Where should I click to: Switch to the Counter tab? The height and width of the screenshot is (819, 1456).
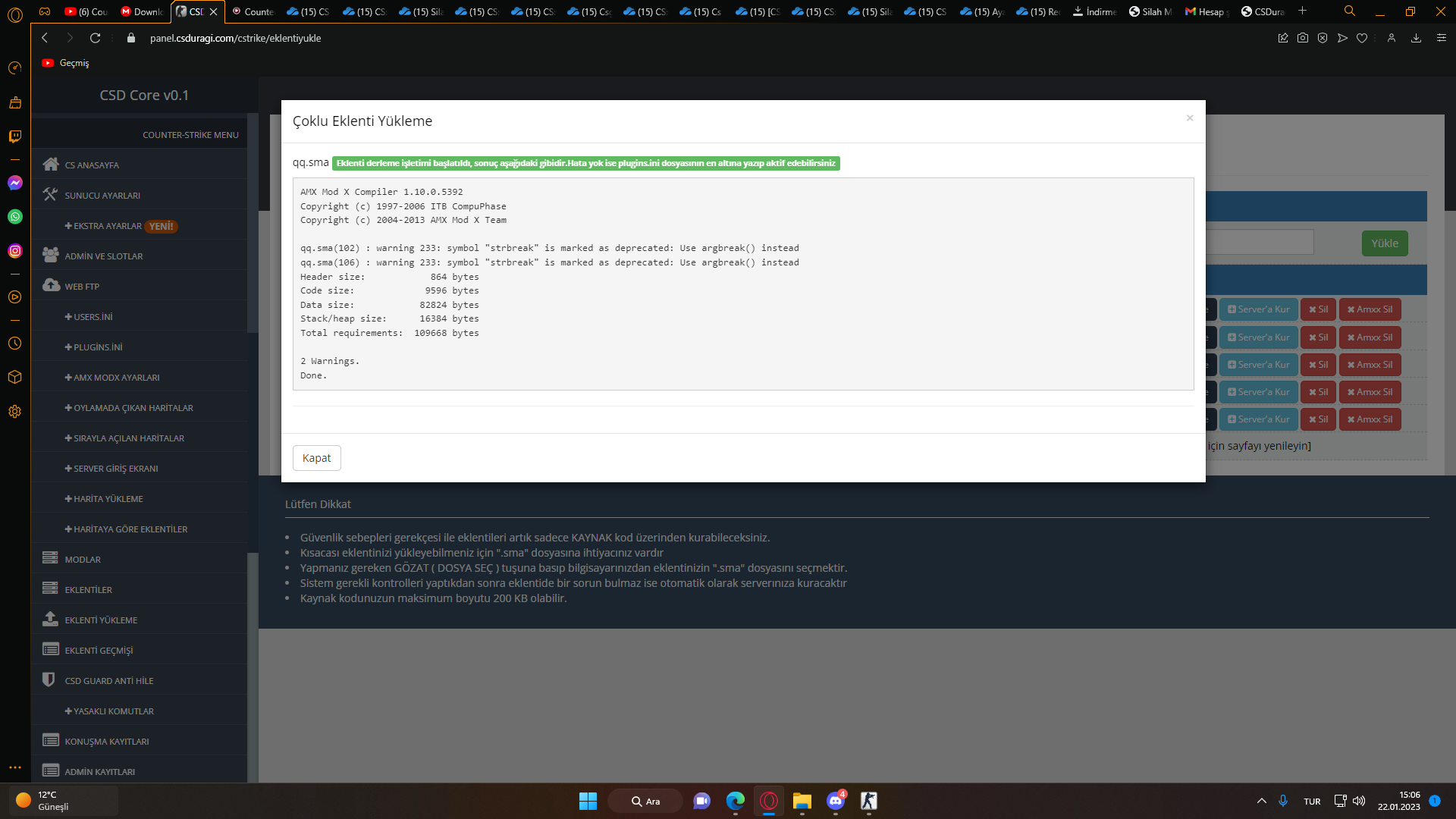pos(253,11)
